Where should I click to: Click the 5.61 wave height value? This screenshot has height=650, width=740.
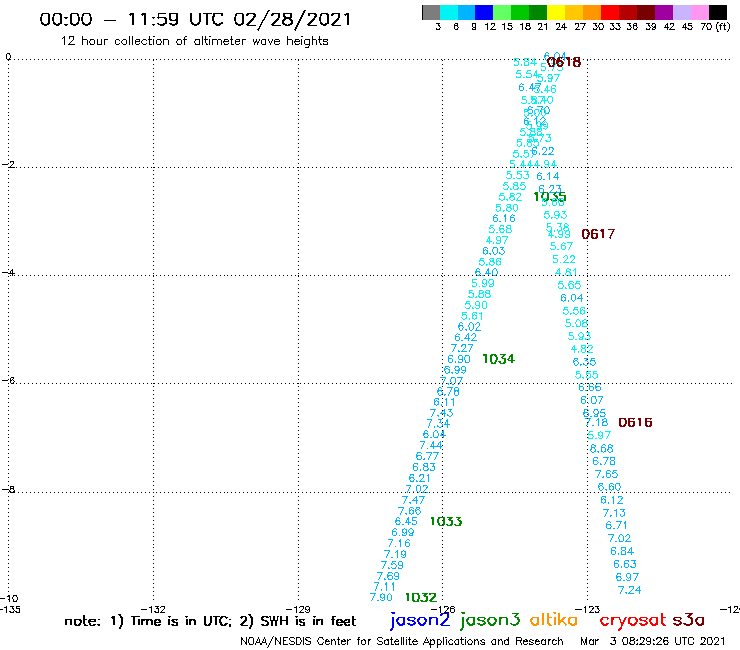[x=472, y=316]
